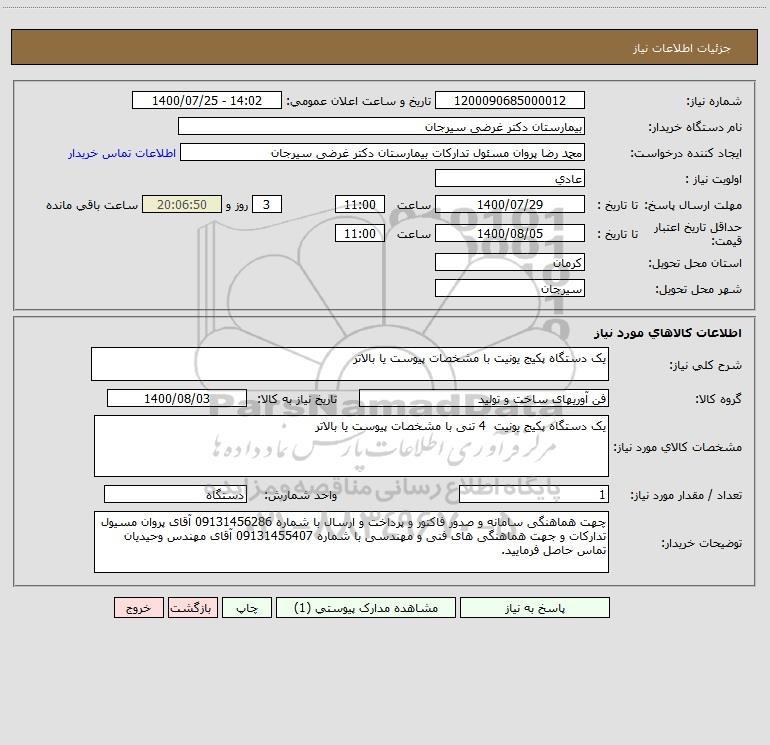770x745 pixels.
Task: Click response deadline date 1400/07/29
Action: (x=510, y=204)
